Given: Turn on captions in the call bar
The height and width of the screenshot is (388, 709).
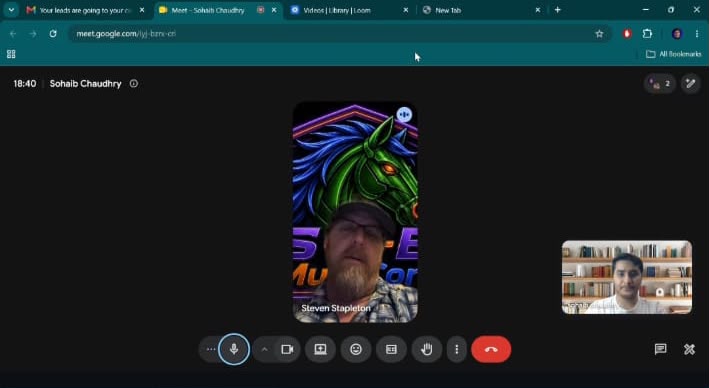Looking at the screenshot, I should click(x=391, y=349).
